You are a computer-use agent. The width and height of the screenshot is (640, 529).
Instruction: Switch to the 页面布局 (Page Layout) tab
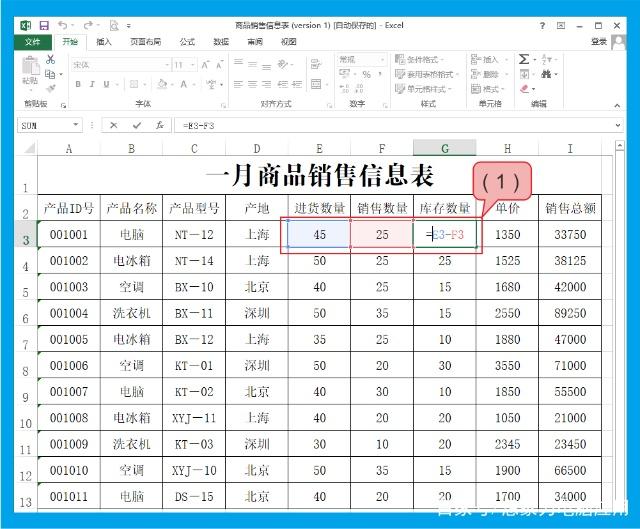pos(145,42)
